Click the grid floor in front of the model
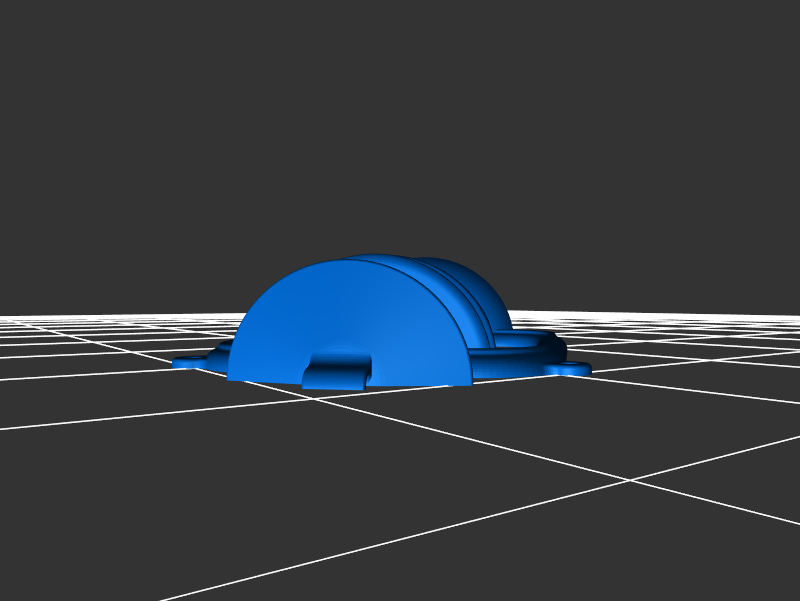 (400, 470)
